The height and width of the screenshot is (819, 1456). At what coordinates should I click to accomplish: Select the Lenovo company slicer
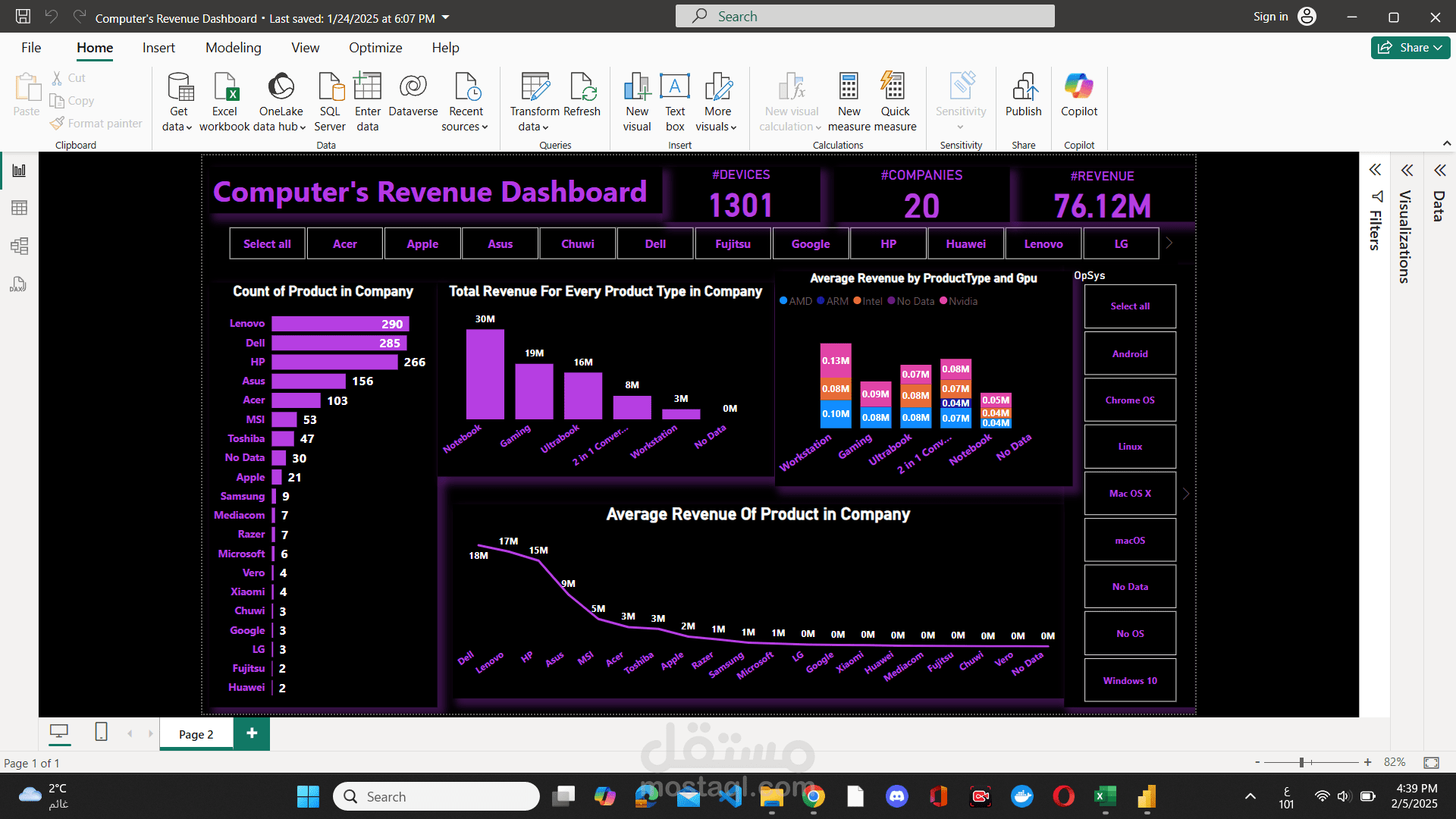pyautogui.click(x=1043, y=243)
